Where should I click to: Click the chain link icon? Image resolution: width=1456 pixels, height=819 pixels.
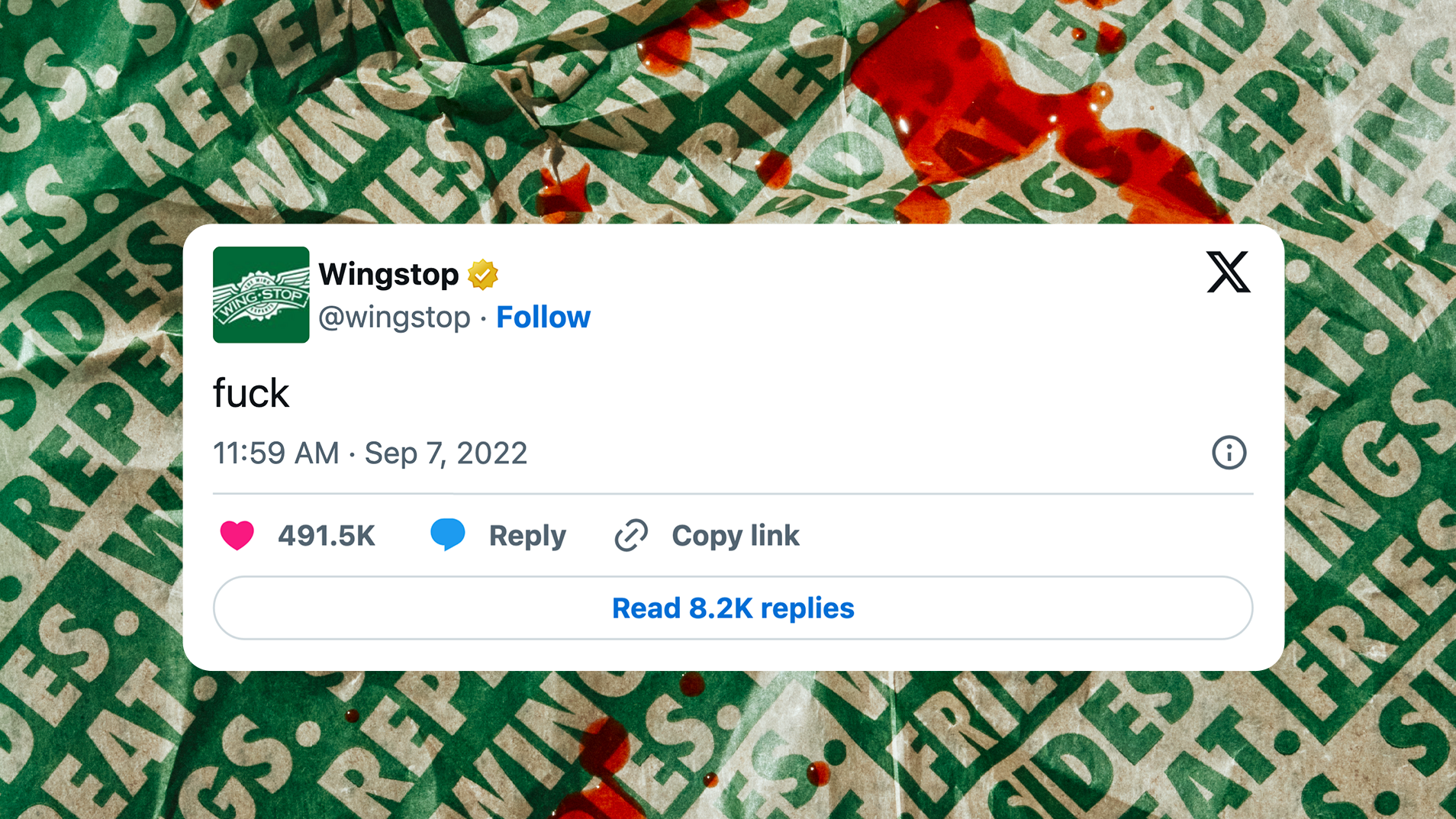tap(631, 535)
